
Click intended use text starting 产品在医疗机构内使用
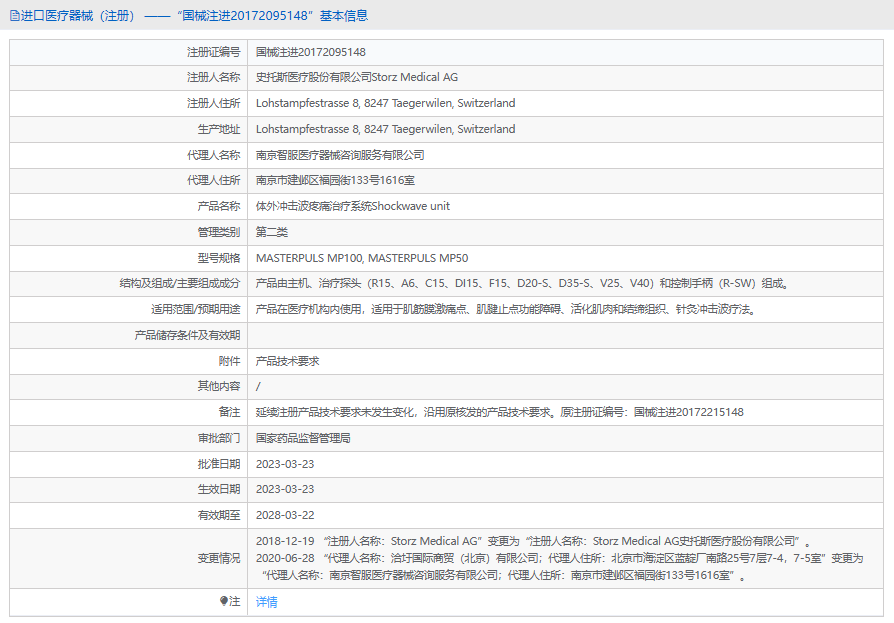point(506,310)
